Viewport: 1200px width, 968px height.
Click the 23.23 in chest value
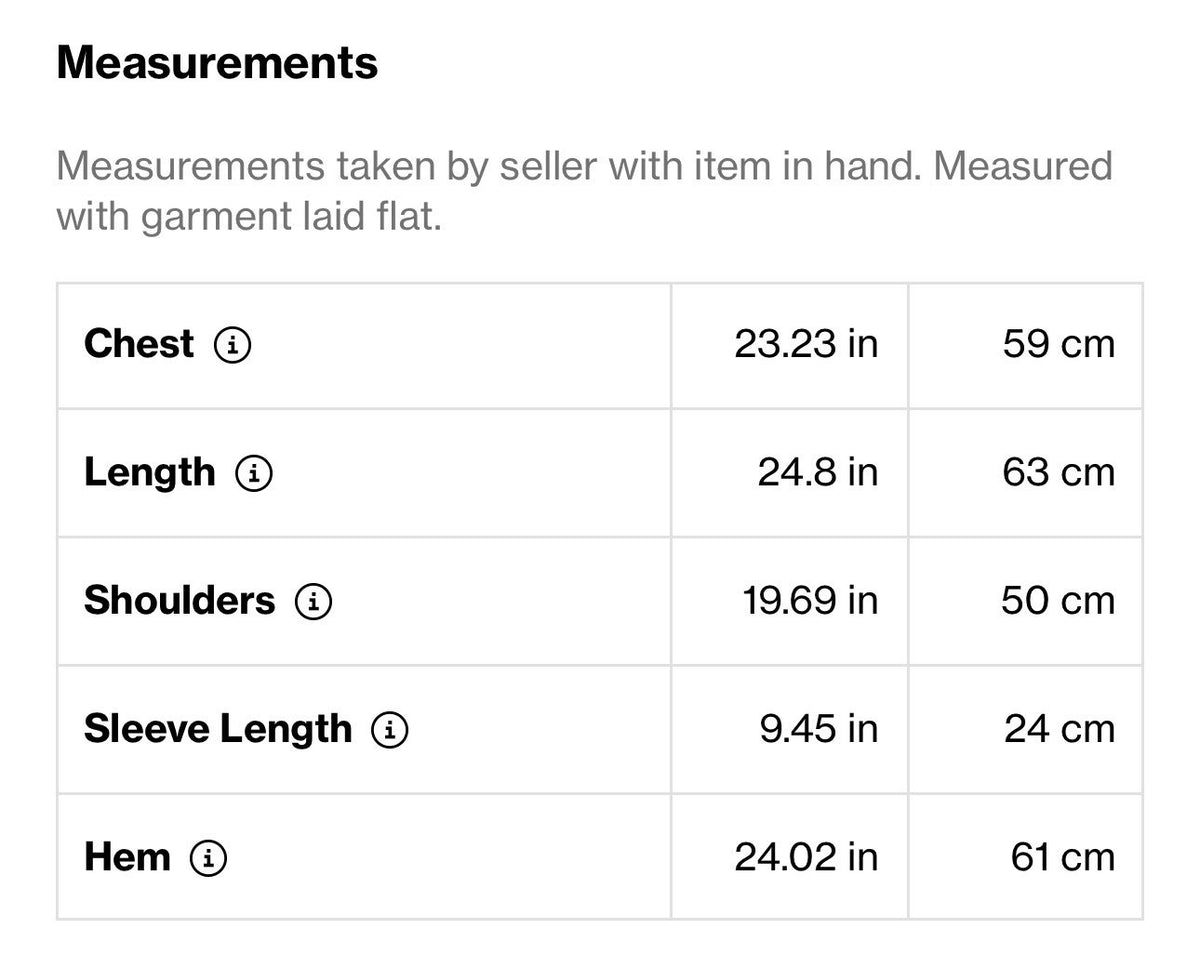coord(806,344)
